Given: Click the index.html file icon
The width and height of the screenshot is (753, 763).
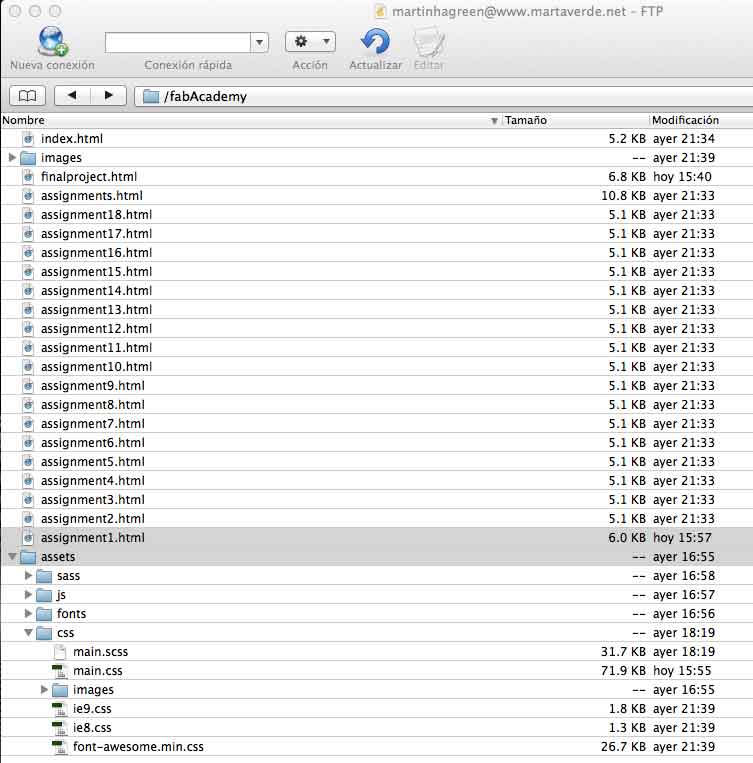Looking at the screenshot, I should (x=28, y=139).
